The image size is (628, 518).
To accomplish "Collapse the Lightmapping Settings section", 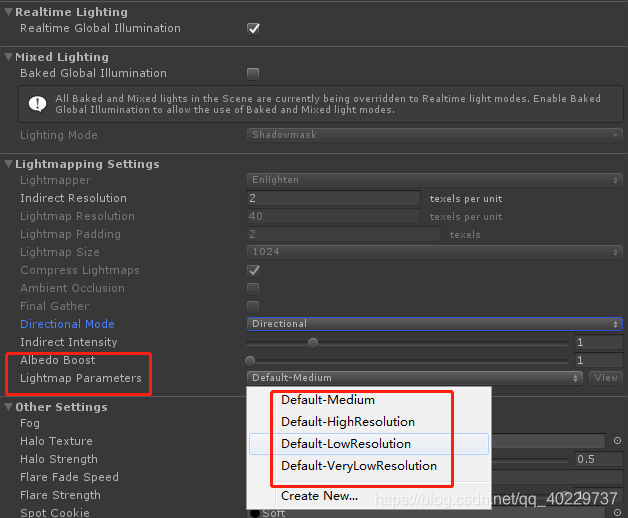I will point(8,164).
